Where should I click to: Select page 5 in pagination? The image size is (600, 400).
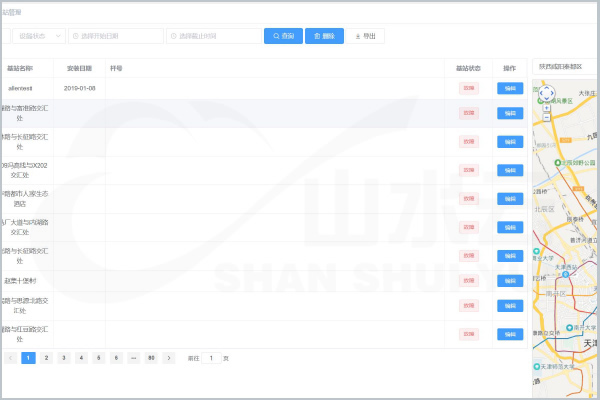(x=98, y=357)
